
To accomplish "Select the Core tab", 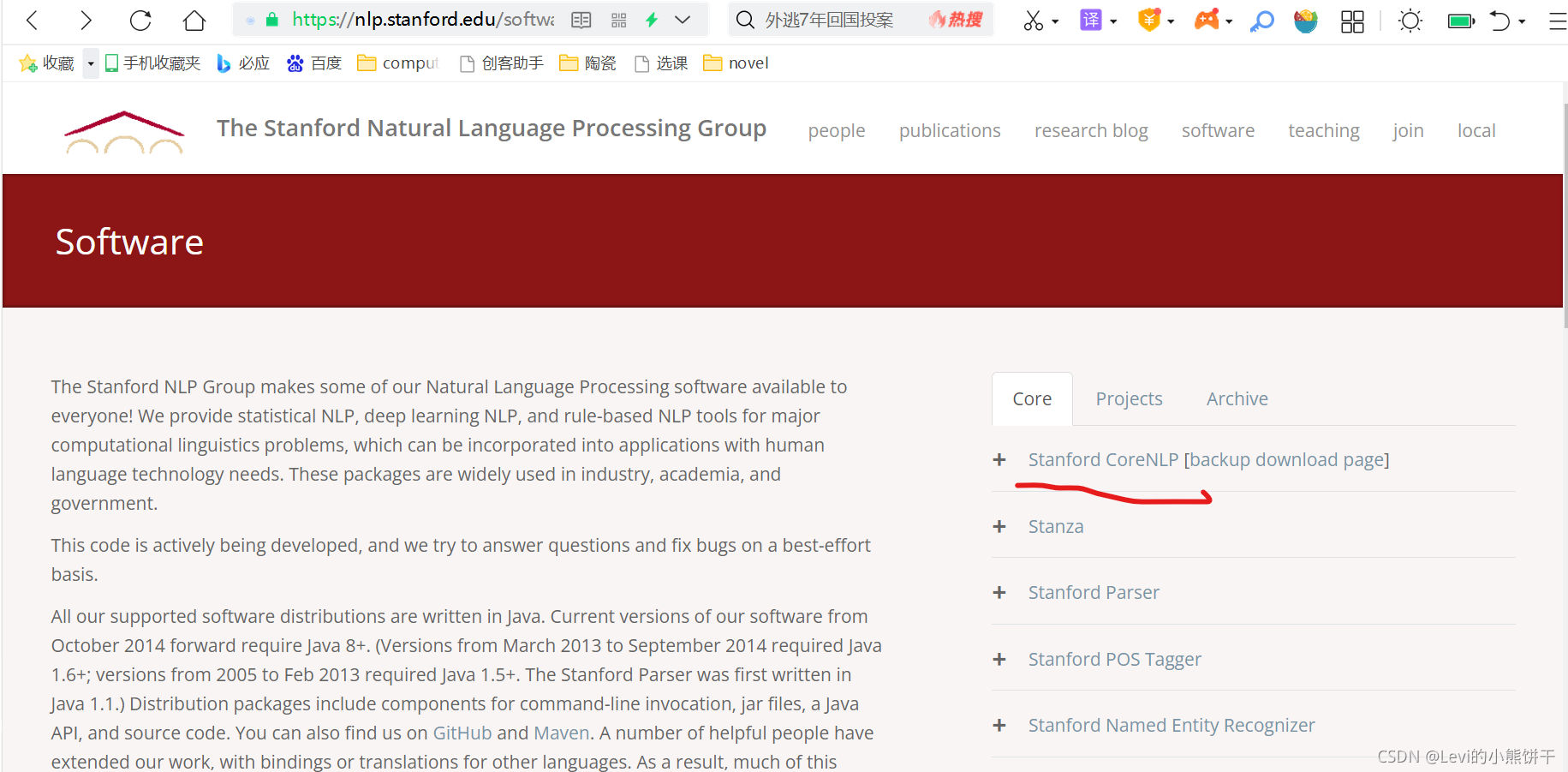I will (x=1032, y=398).
